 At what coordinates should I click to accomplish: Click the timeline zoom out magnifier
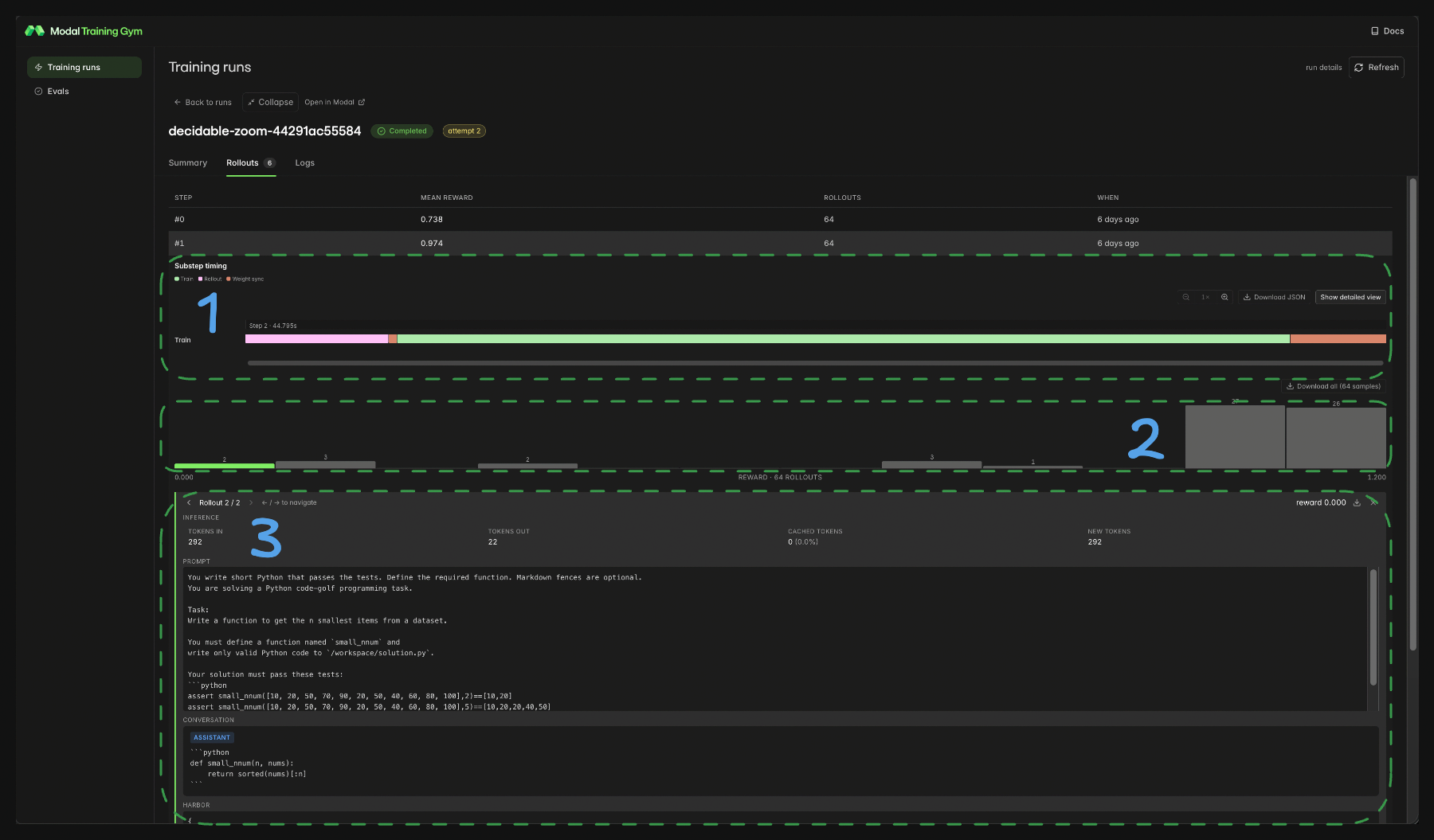pos(1185,297)
